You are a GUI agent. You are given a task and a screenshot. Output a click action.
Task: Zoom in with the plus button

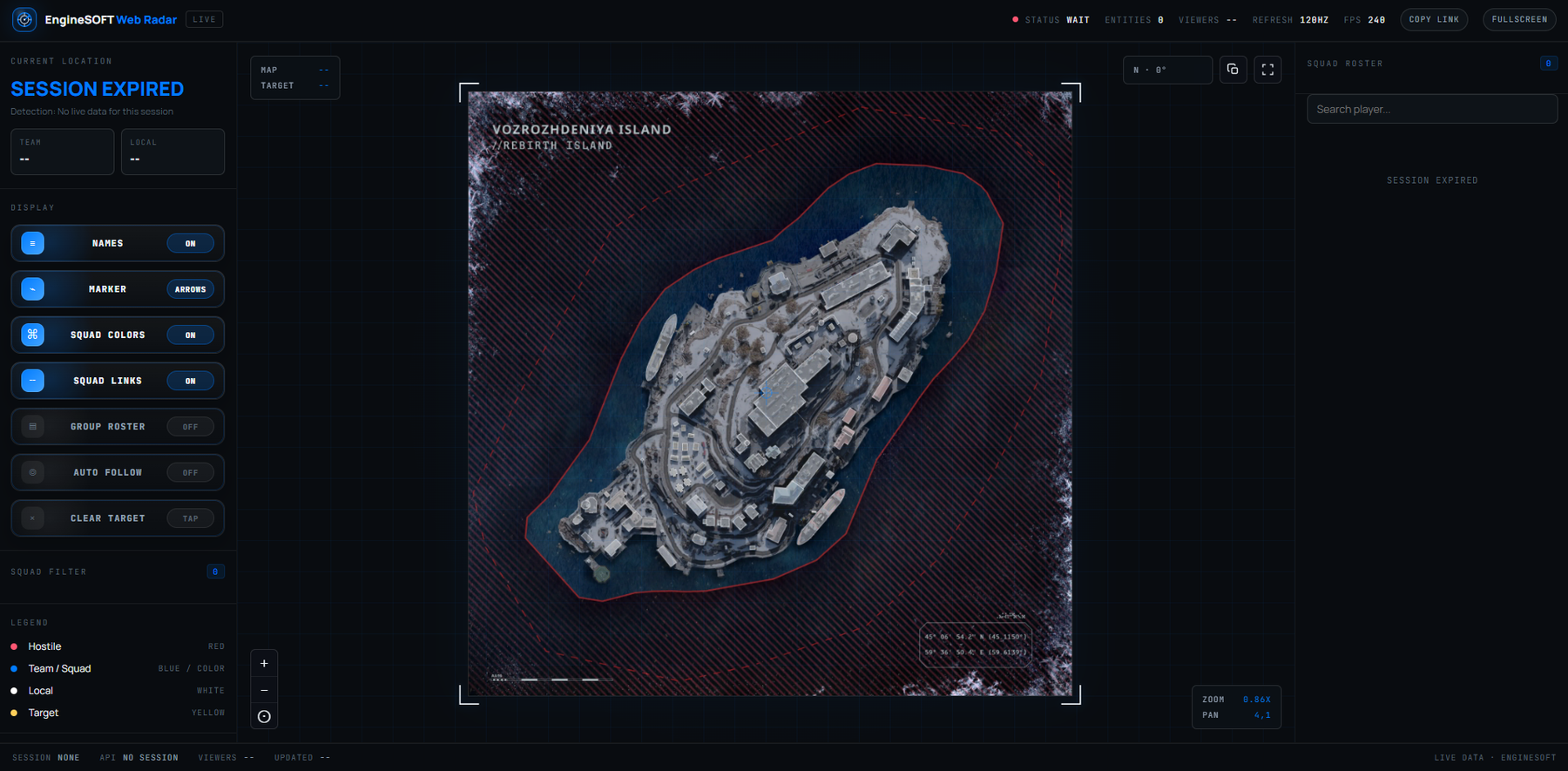264,663
